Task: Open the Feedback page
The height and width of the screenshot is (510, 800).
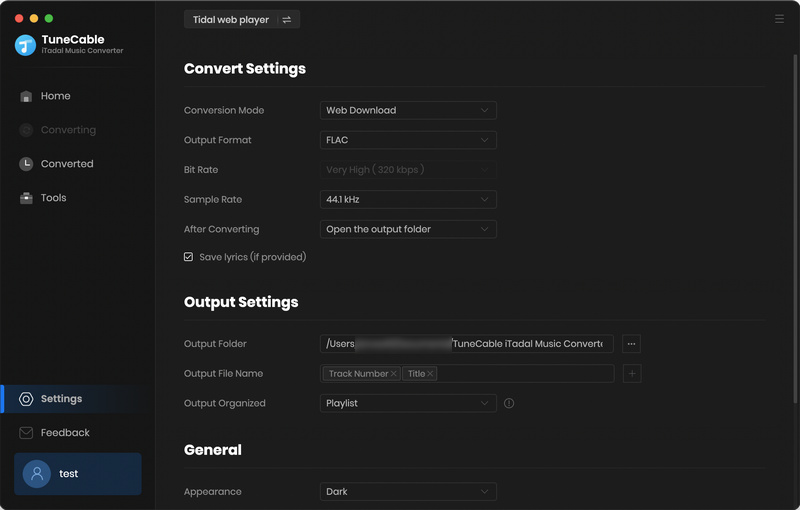Action: coord(65,433)
